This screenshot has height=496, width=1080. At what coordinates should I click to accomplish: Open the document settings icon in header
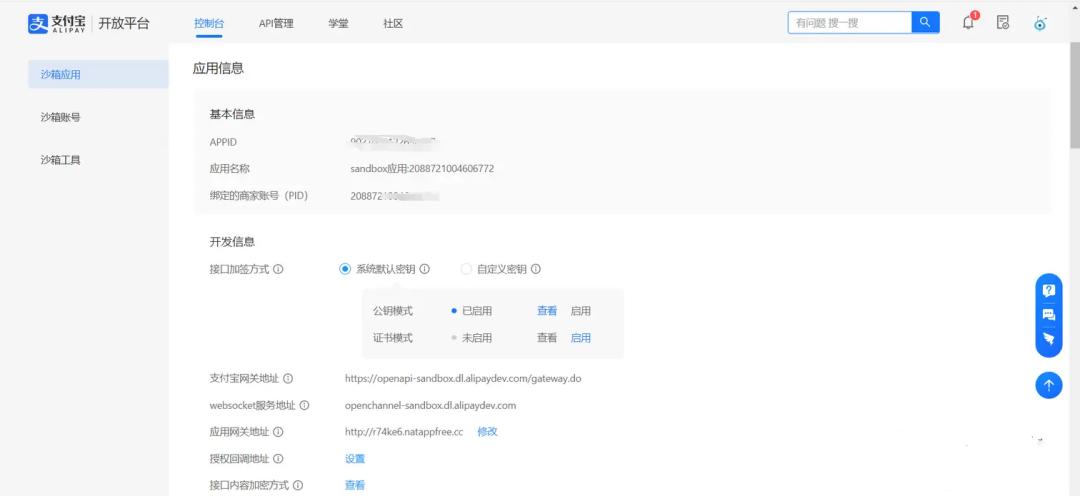tap(1004, 23)
